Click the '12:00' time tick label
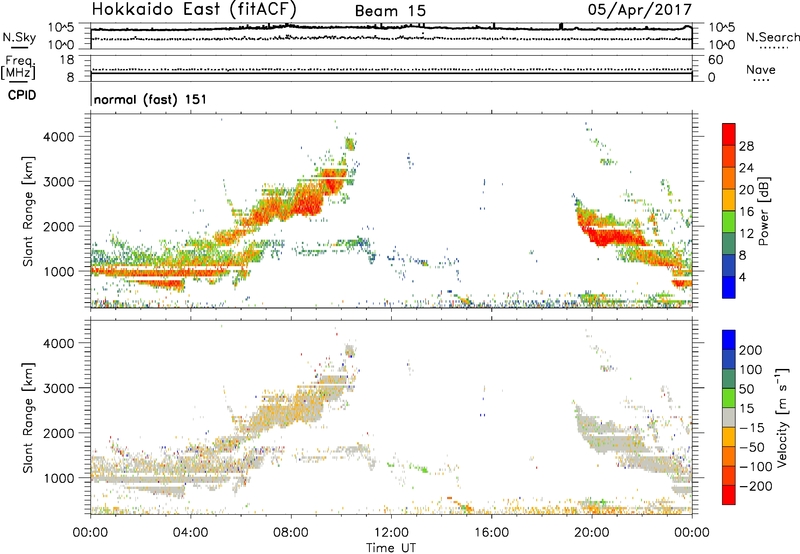This screenshot has height=554, width=800. (391, 533)
